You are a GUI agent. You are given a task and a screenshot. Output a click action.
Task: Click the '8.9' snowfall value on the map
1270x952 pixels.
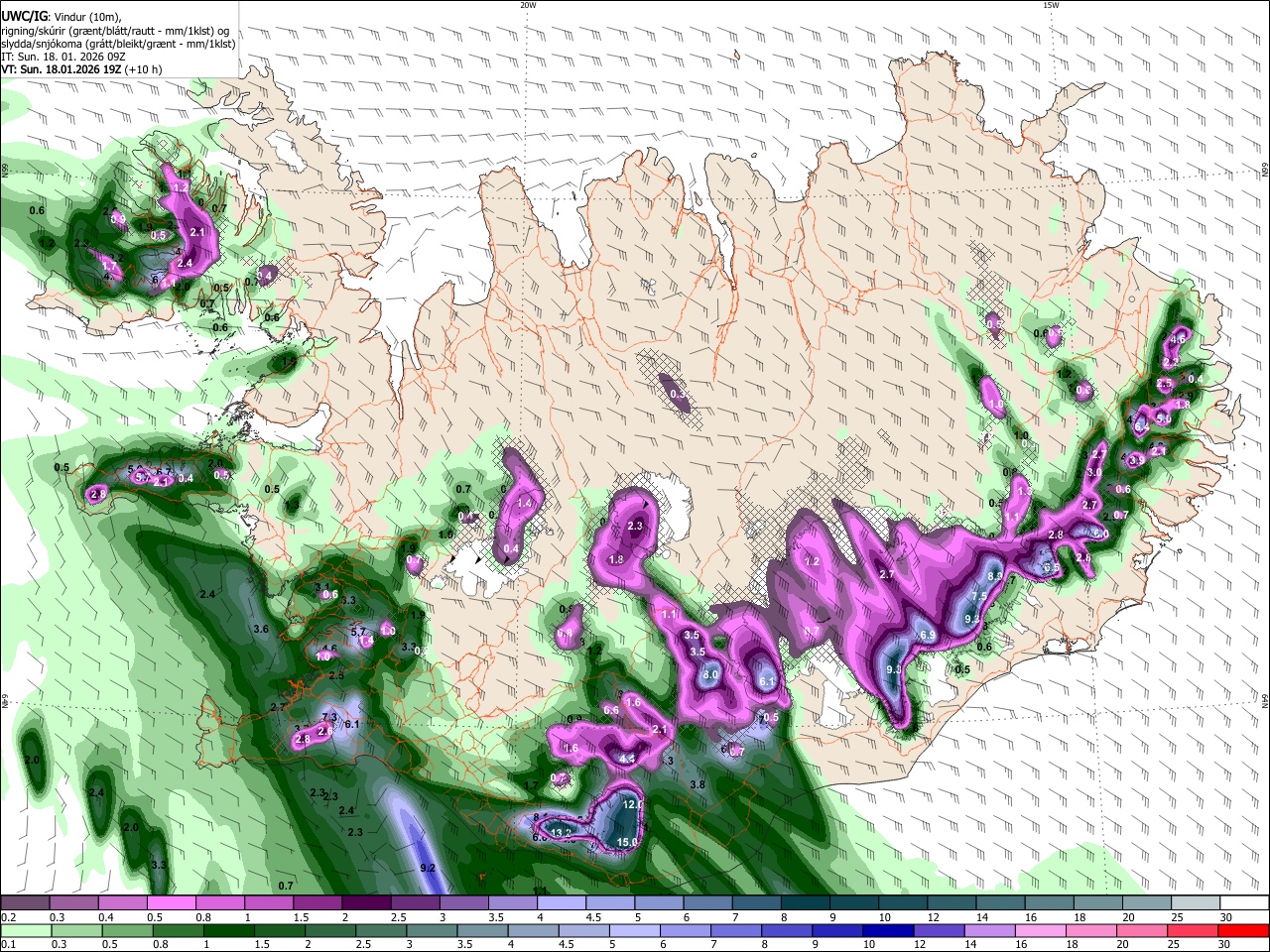point(996,575)
